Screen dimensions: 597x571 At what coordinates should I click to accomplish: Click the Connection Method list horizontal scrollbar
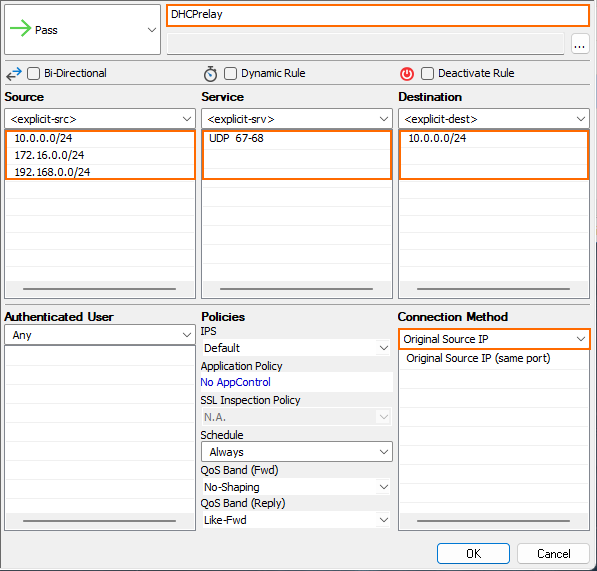click(493, 521)
